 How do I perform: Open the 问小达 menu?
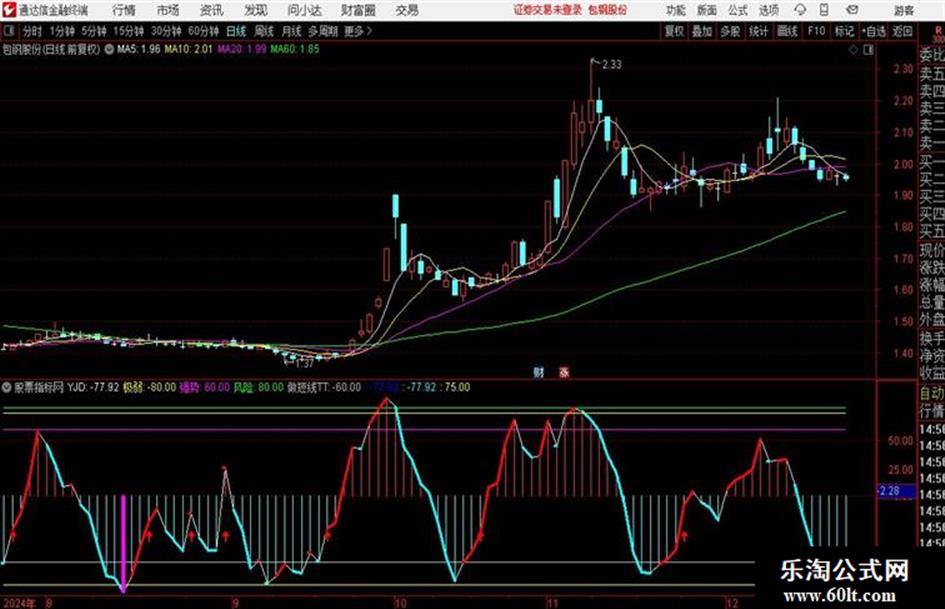pyautogui.click(x=304, y=10)
